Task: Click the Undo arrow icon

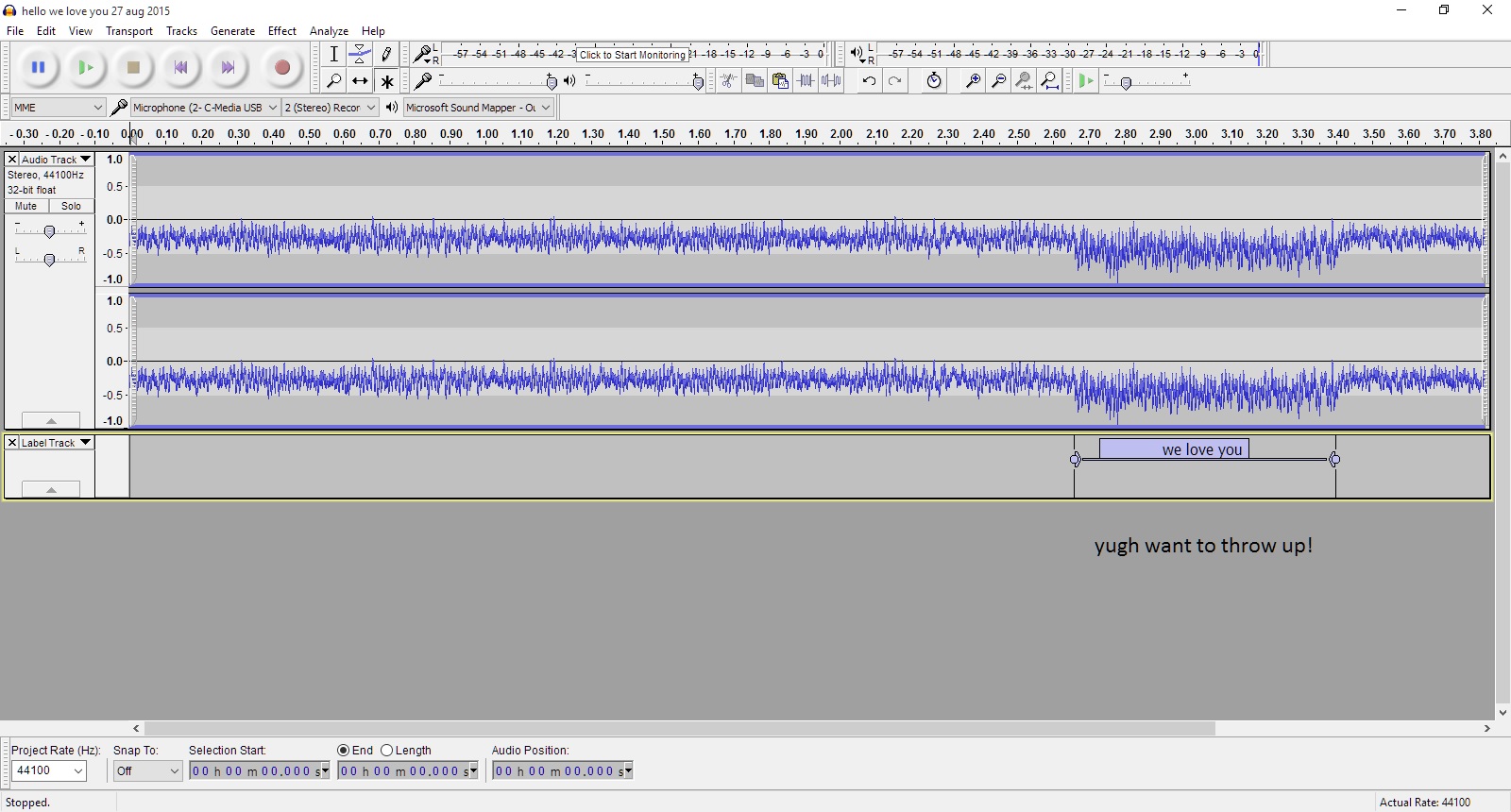Action: (869, 81)
